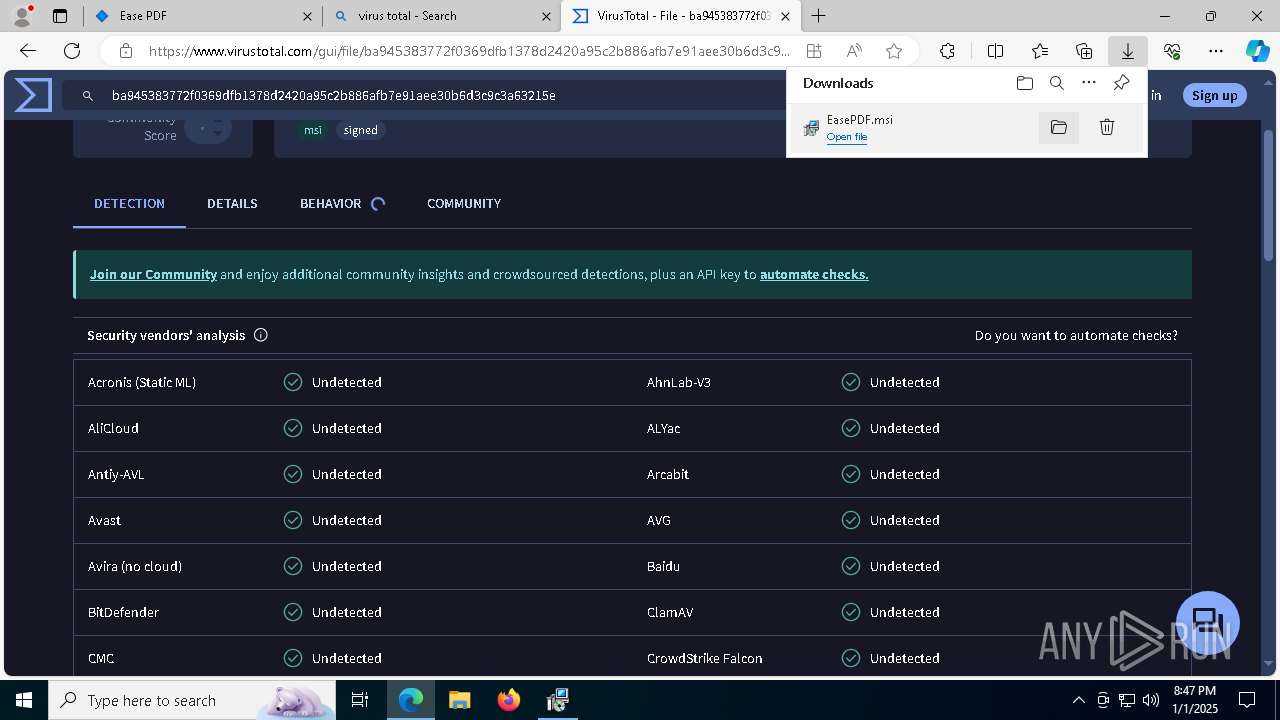
Task: Click the browser Back arrow
Action: (28, 51)
